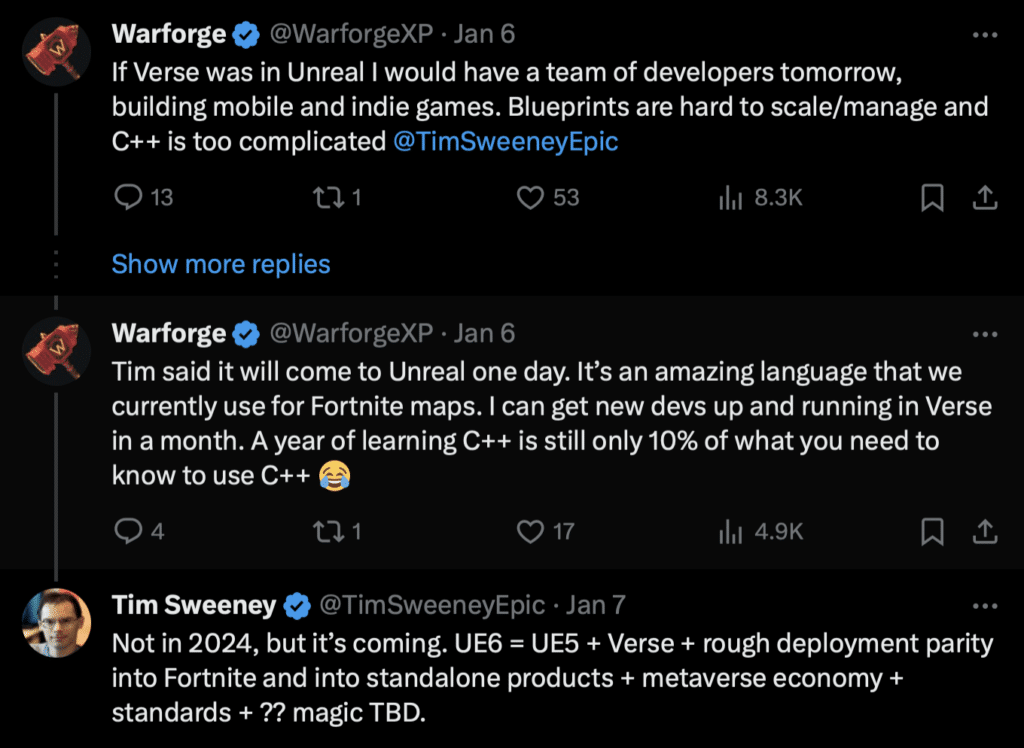Open more options on Warforge's second tweet
The image size is (1024, 748).
(x=985, y=332)
